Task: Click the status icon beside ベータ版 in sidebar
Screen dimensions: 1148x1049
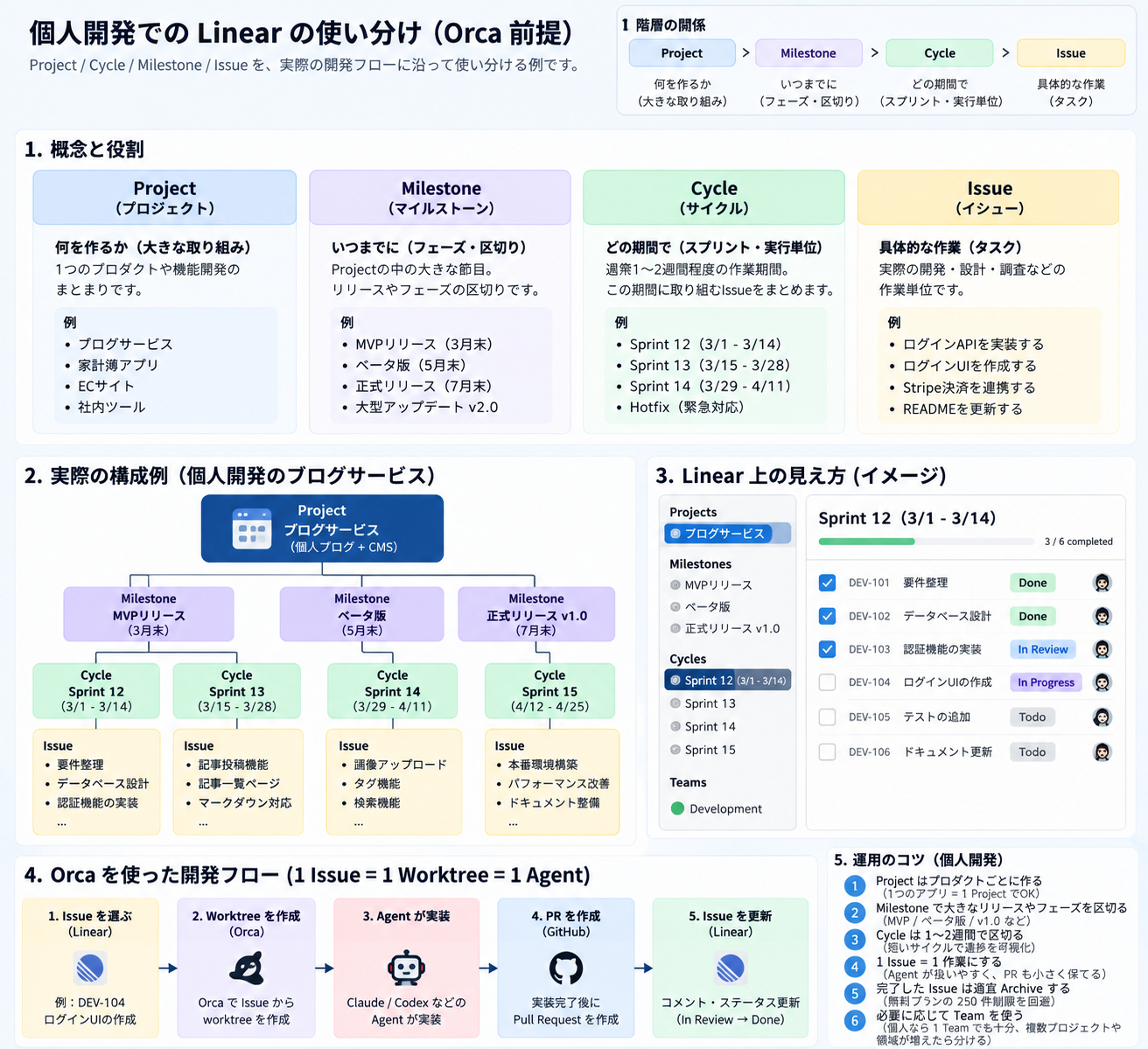Action: [x=675, y=606]
